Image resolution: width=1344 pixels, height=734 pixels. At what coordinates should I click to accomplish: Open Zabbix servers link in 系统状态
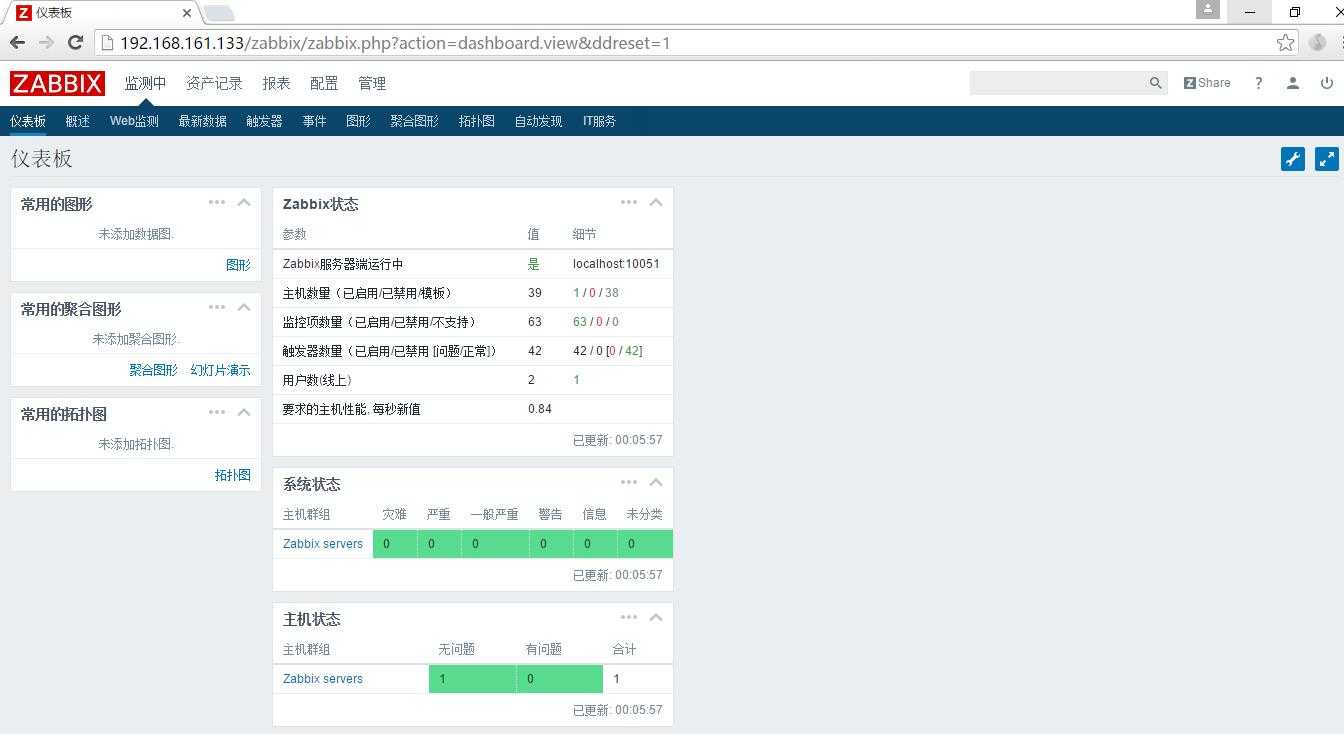click(x=323, y=544)
